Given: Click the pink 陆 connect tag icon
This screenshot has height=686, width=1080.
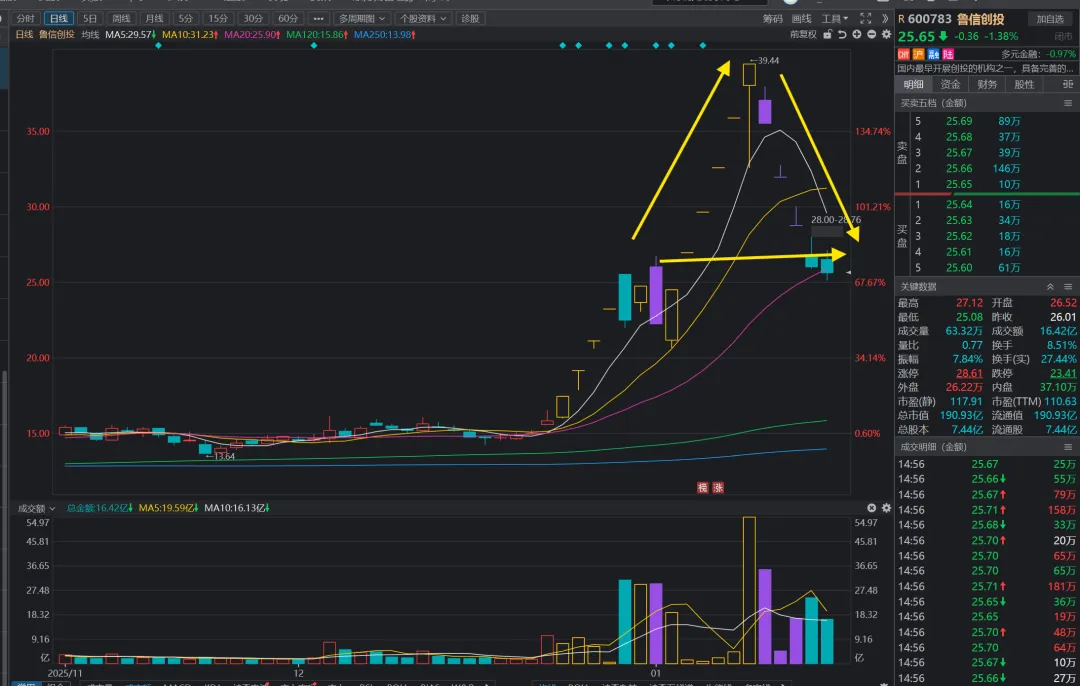Looking at the screenshot, I should click(x=948, y=54).
